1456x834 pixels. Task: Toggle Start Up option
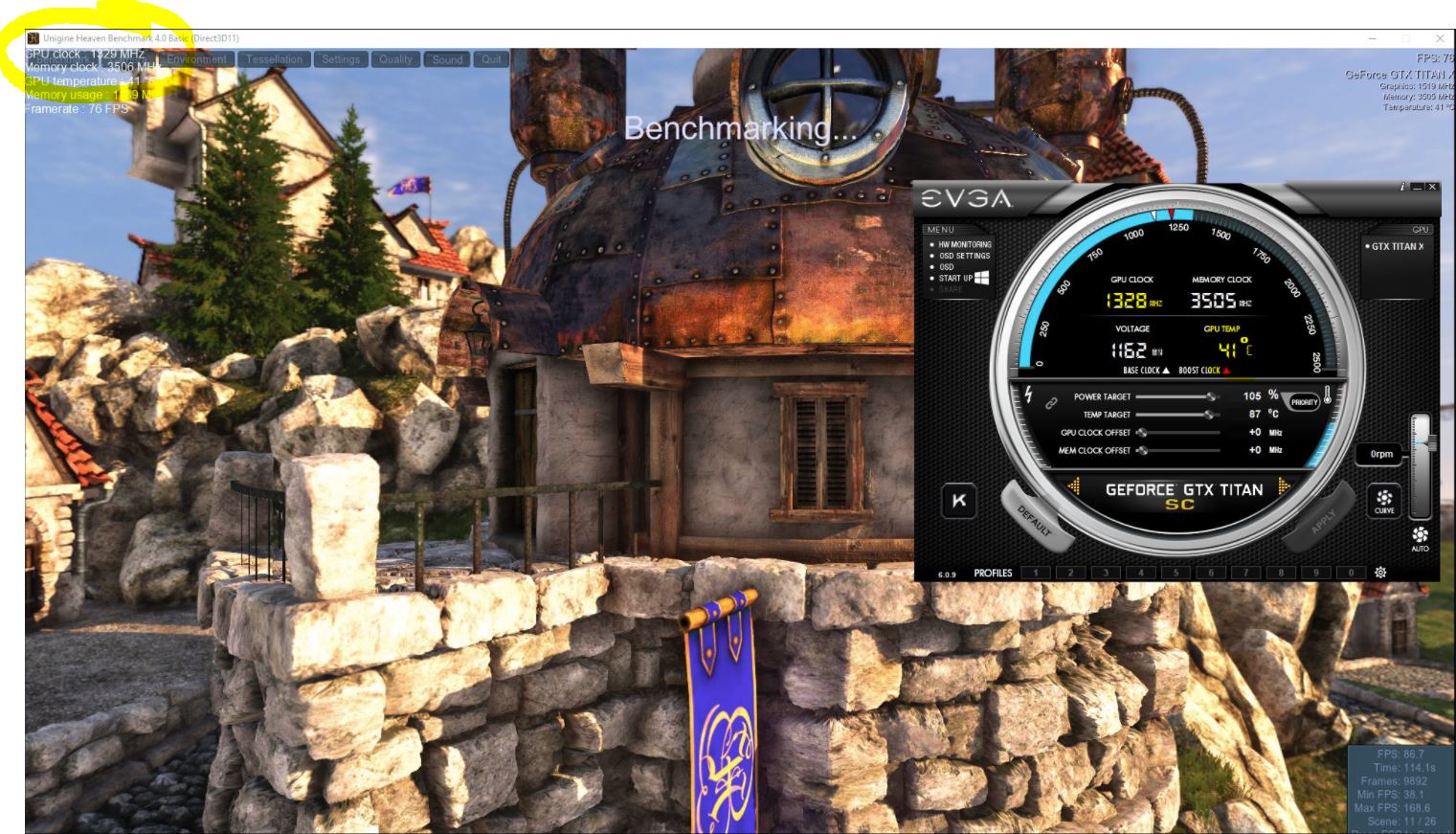tap(954, 279)
